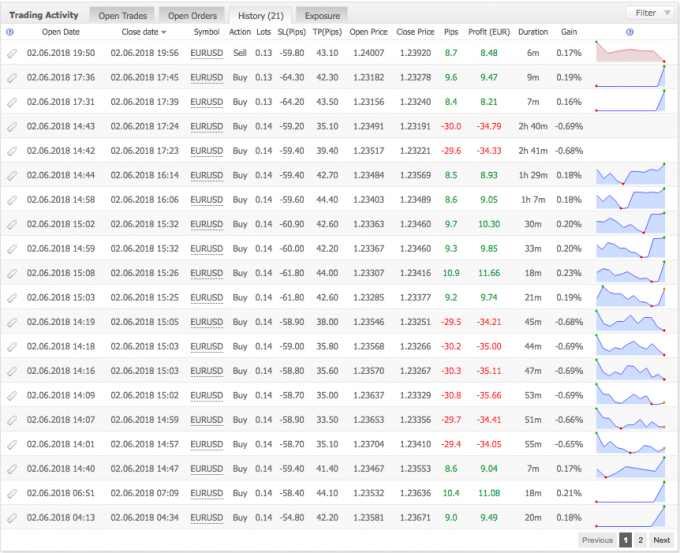The width and height of the screenshot is (680, 553).
Task: Click attachment icon for trade opened 14:18
Action: click(x=12, y=347)
